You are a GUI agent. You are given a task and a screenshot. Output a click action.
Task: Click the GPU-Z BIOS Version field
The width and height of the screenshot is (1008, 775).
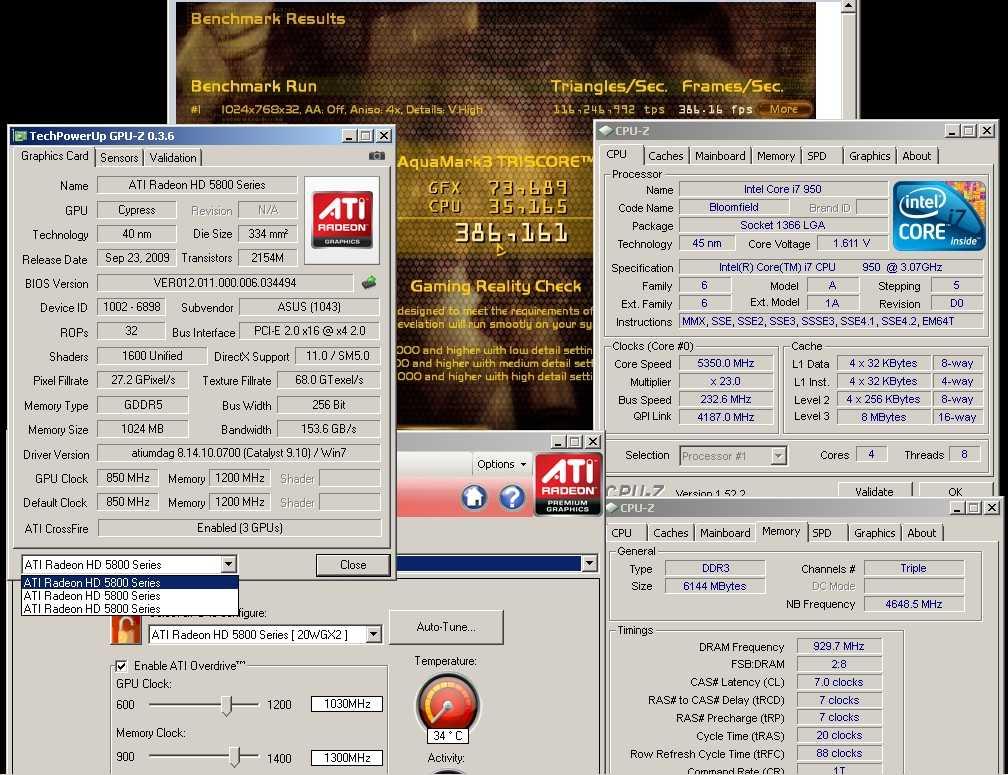click(224, 283)
